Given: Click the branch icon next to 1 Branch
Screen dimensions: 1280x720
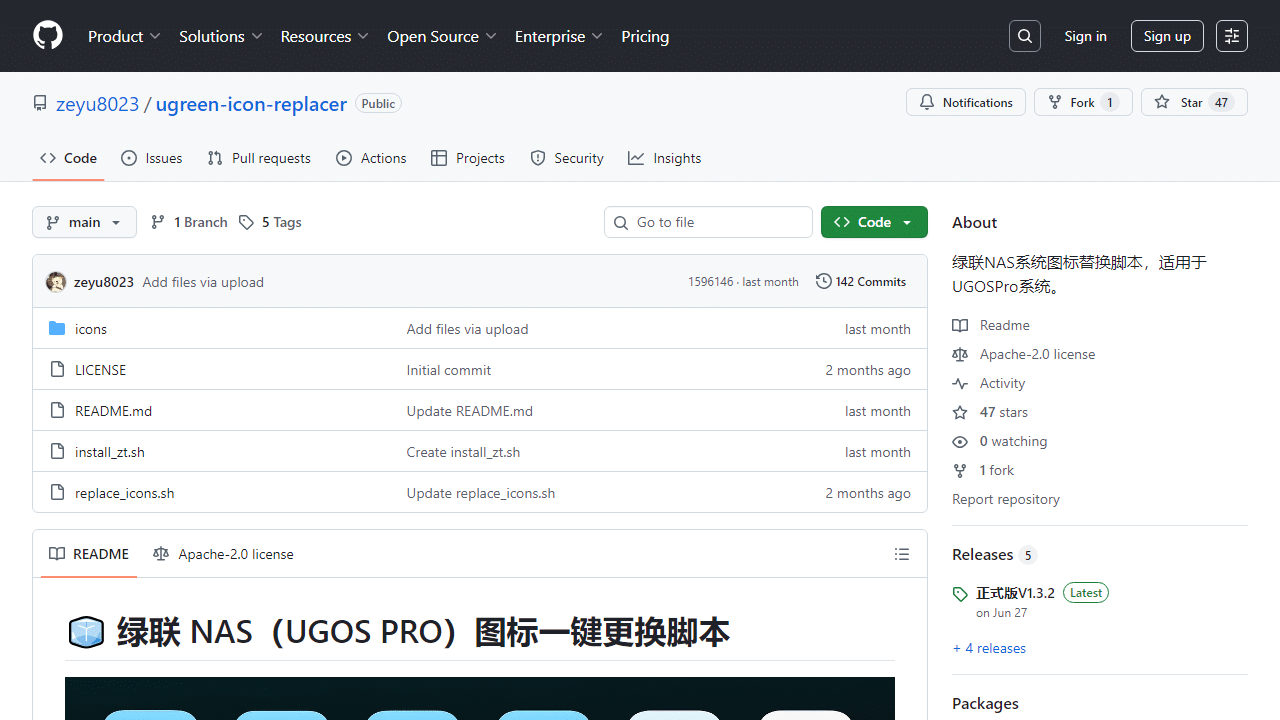Looking at the screenshot, I should [x=158, y=222].
